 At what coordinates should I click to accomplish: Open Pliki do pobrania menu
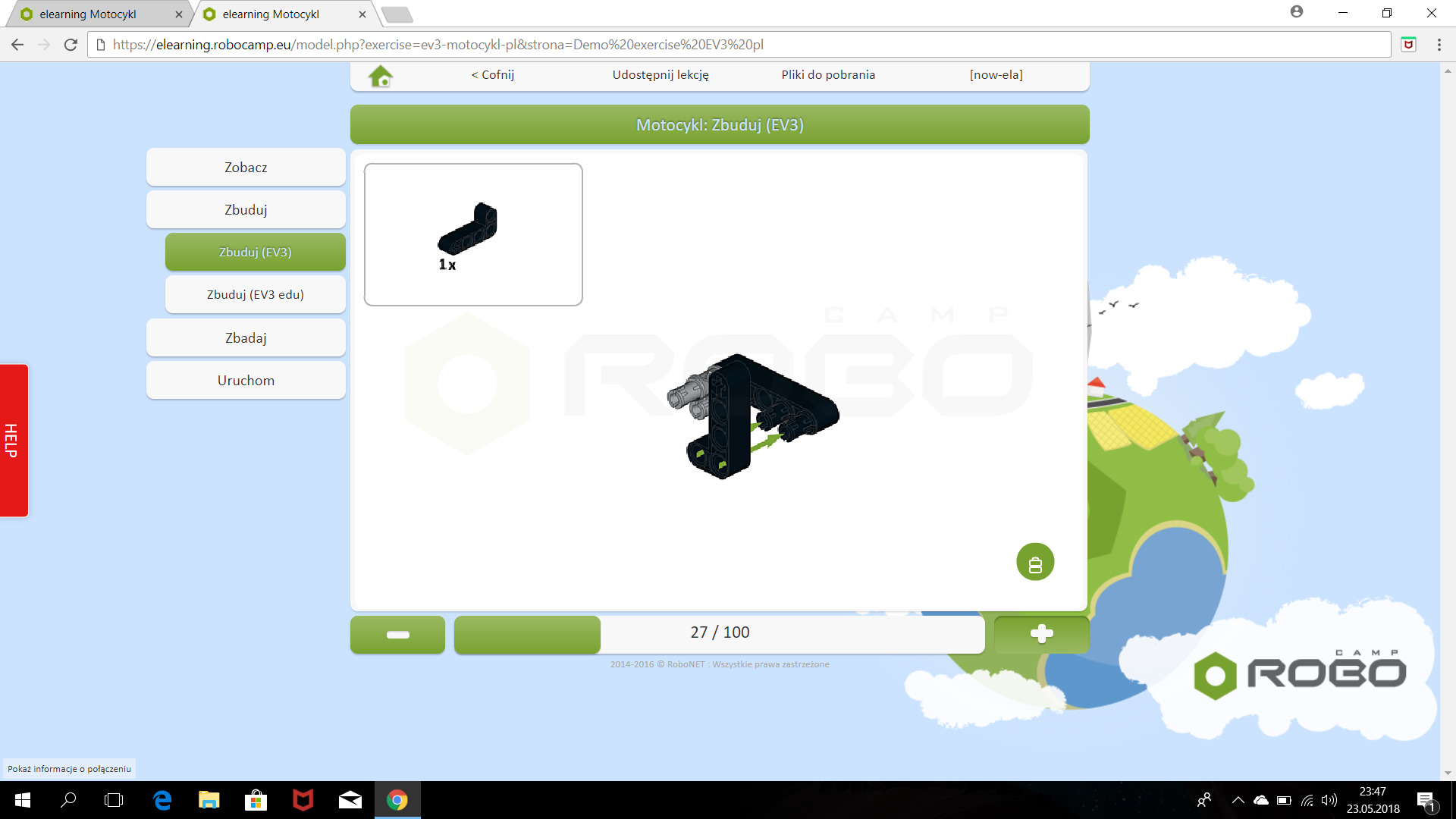coord(828,74)
